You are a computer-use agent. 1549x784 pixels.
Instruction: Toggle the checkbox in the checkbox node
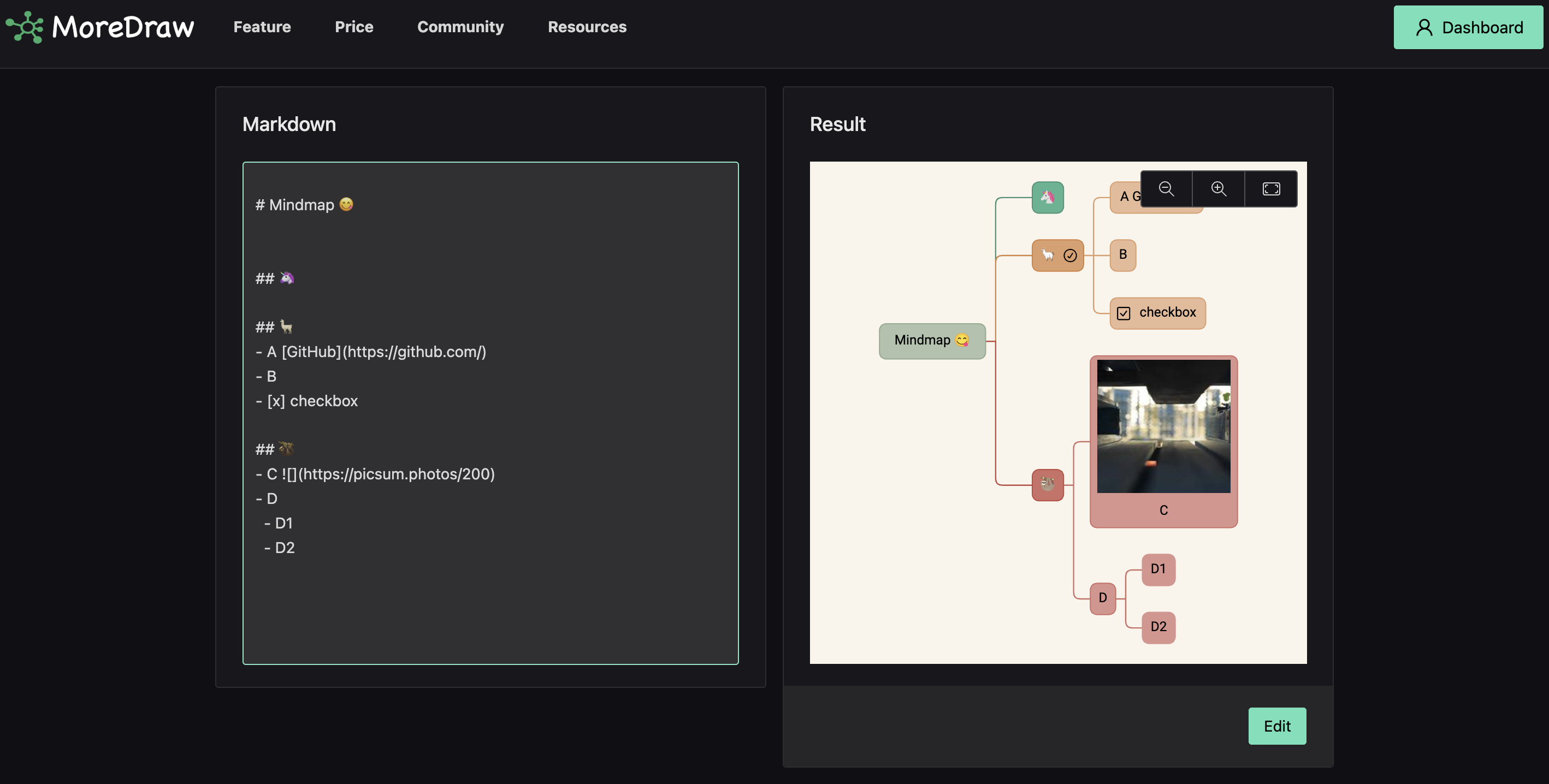pos(1124,313)
